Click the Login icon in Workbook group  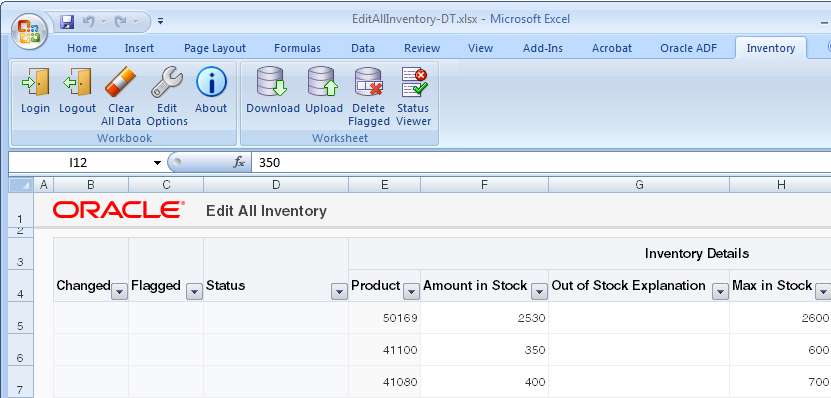click(35, 83)
